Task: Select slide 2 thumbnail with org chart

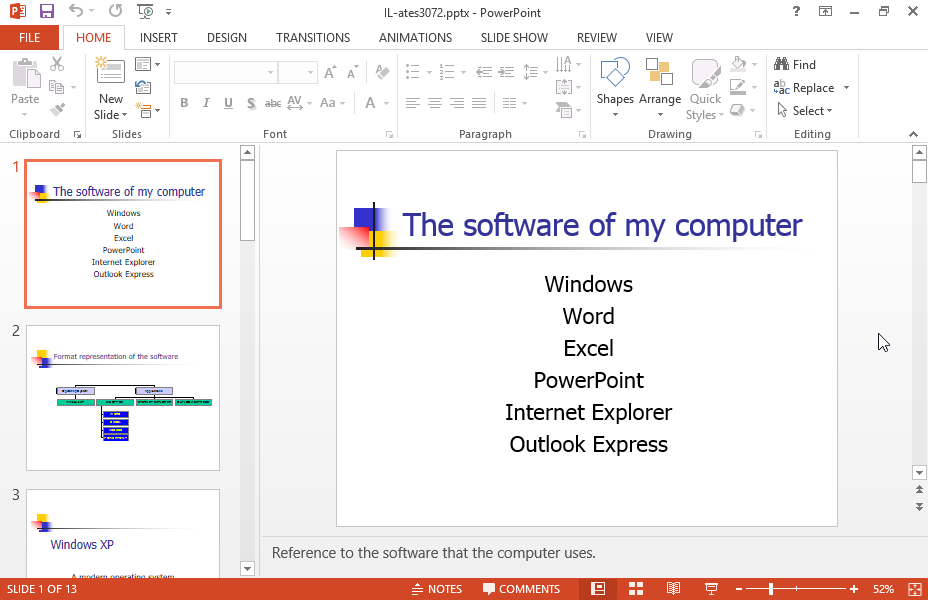Action: (123, 398)
